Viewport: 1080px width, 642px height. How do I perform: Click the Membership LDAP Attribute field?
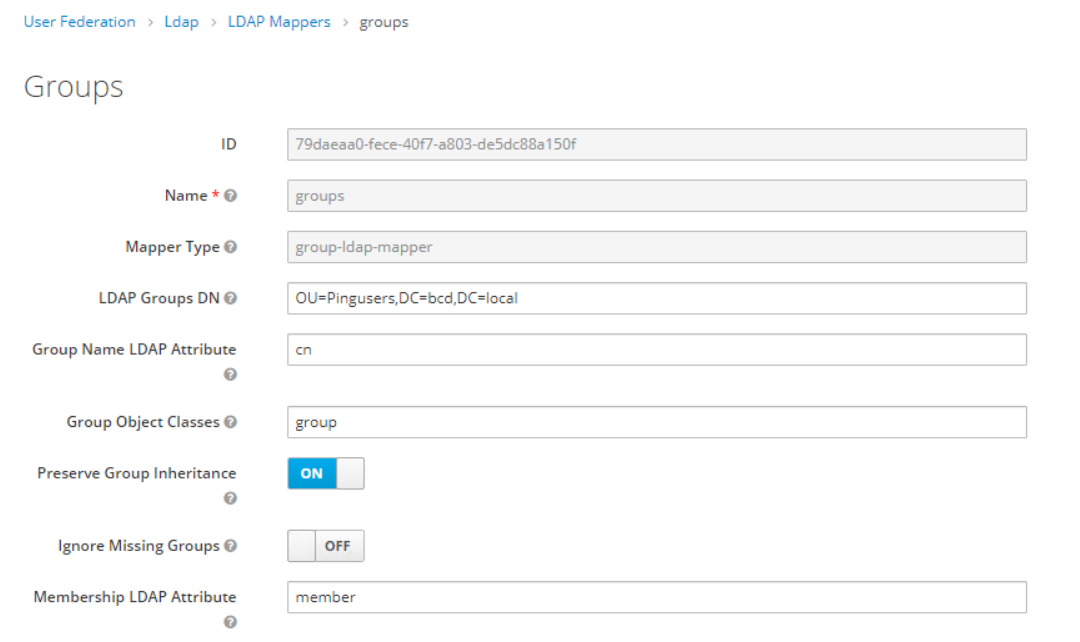[656, 597]
